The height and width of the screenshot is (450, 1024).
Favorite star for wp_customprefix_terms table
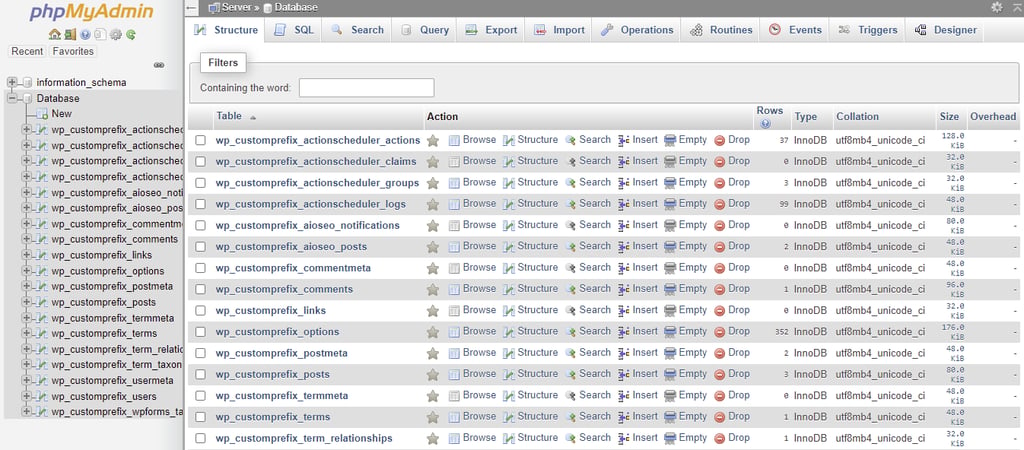(x=432, y=417)
